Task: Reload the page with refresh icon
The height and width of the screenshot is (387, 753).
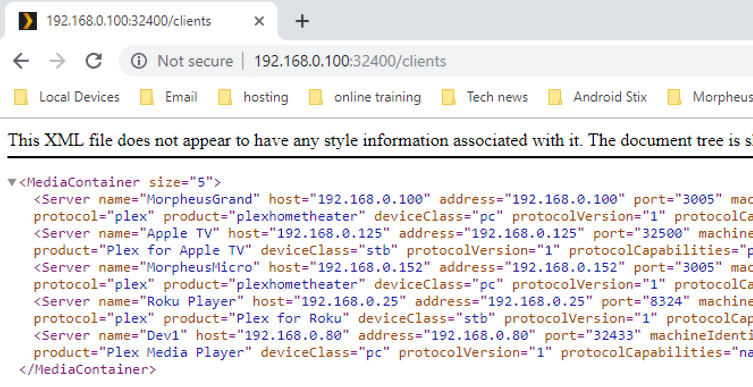Action: point(94,61)
